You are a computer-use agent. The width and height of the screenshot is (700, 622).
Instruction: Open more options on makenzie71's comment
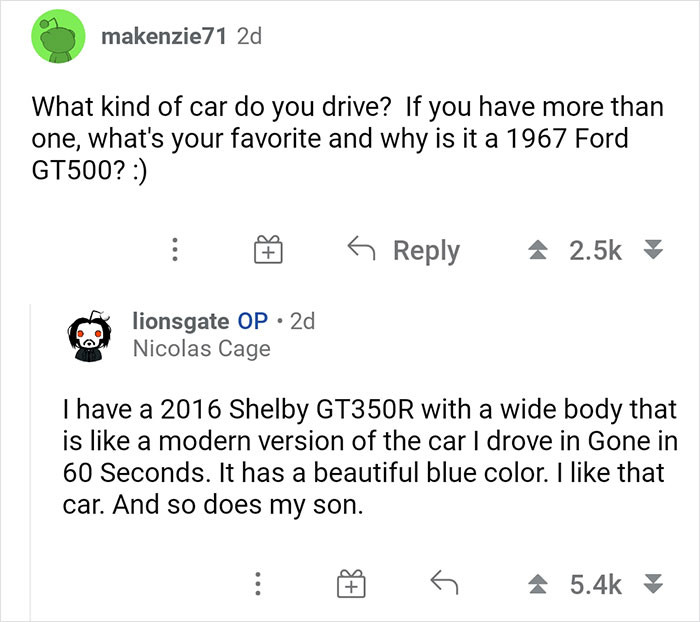tap(176, 250)
